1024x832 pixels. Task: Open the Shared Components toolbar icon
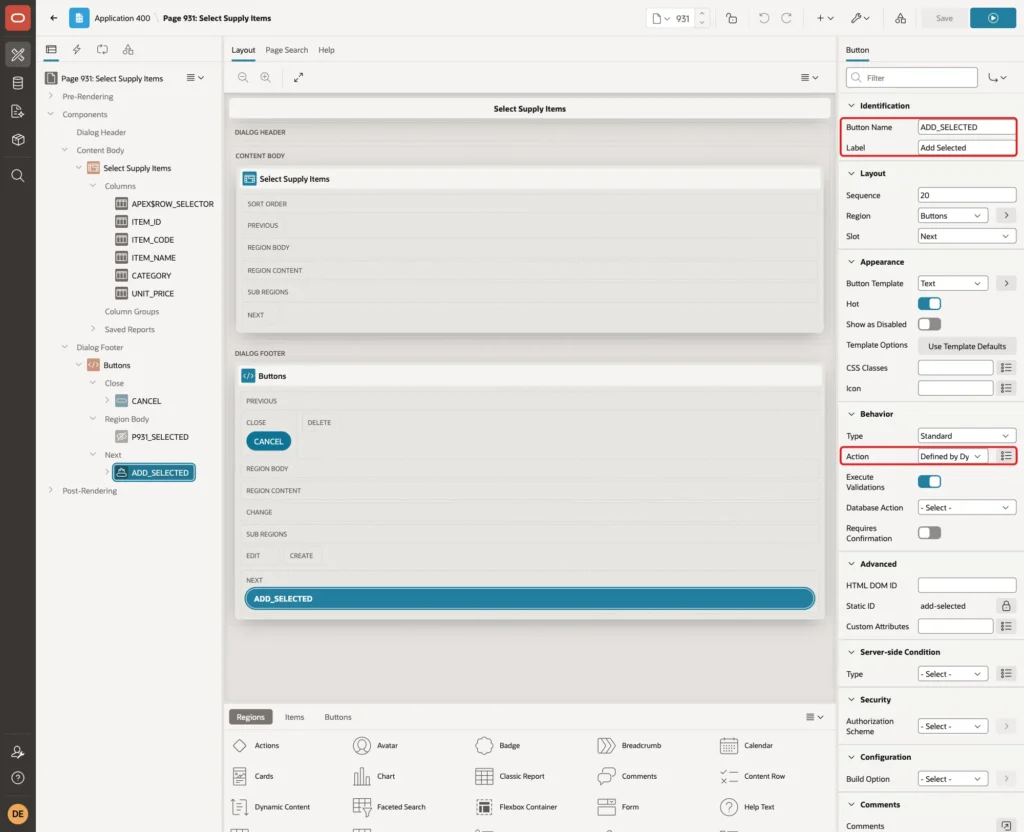coord(901,18)
